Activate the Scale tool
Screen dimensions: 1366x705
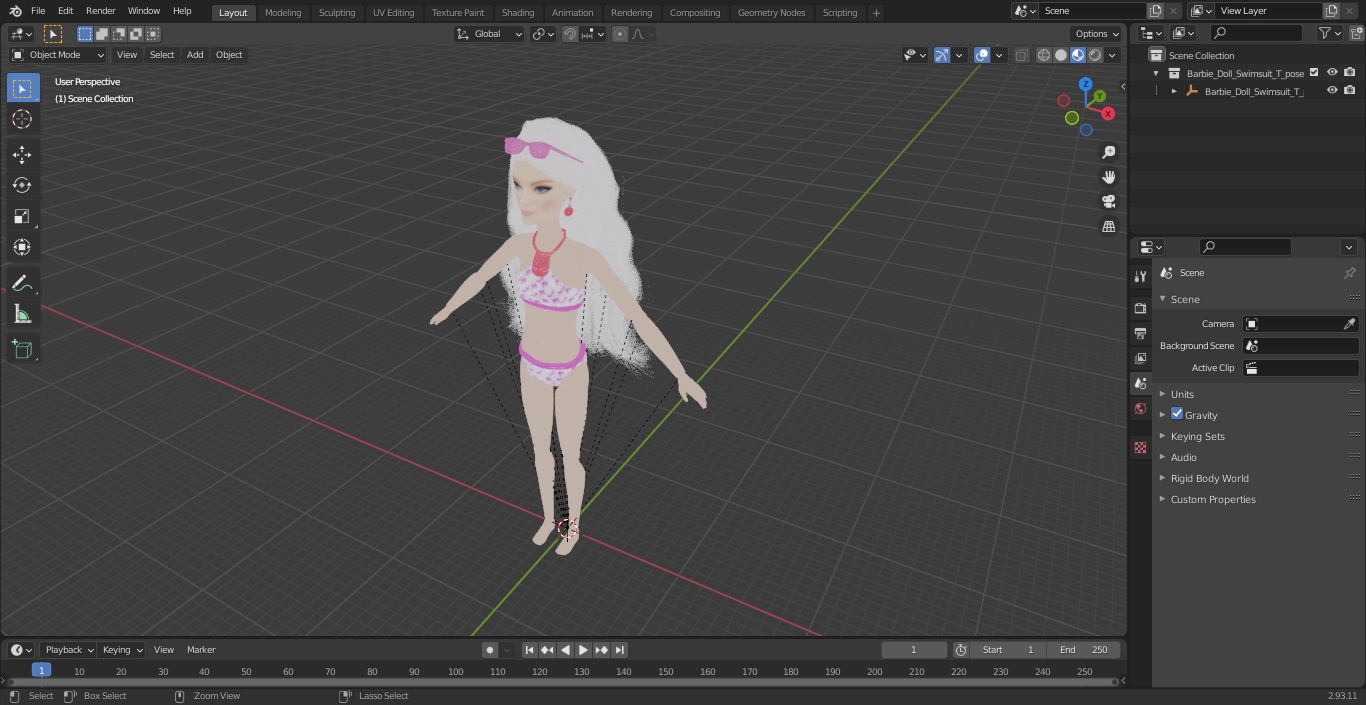pos(22,216)
